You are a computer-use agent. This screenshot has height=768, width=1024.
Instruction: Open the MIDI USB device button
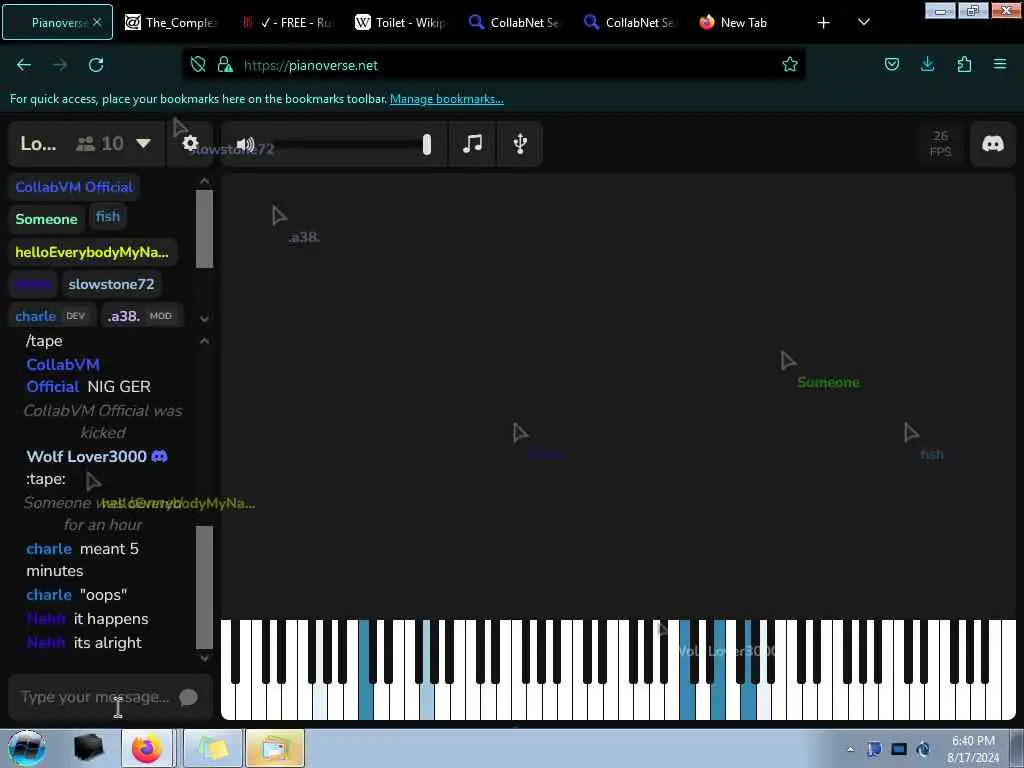(520, 143)
